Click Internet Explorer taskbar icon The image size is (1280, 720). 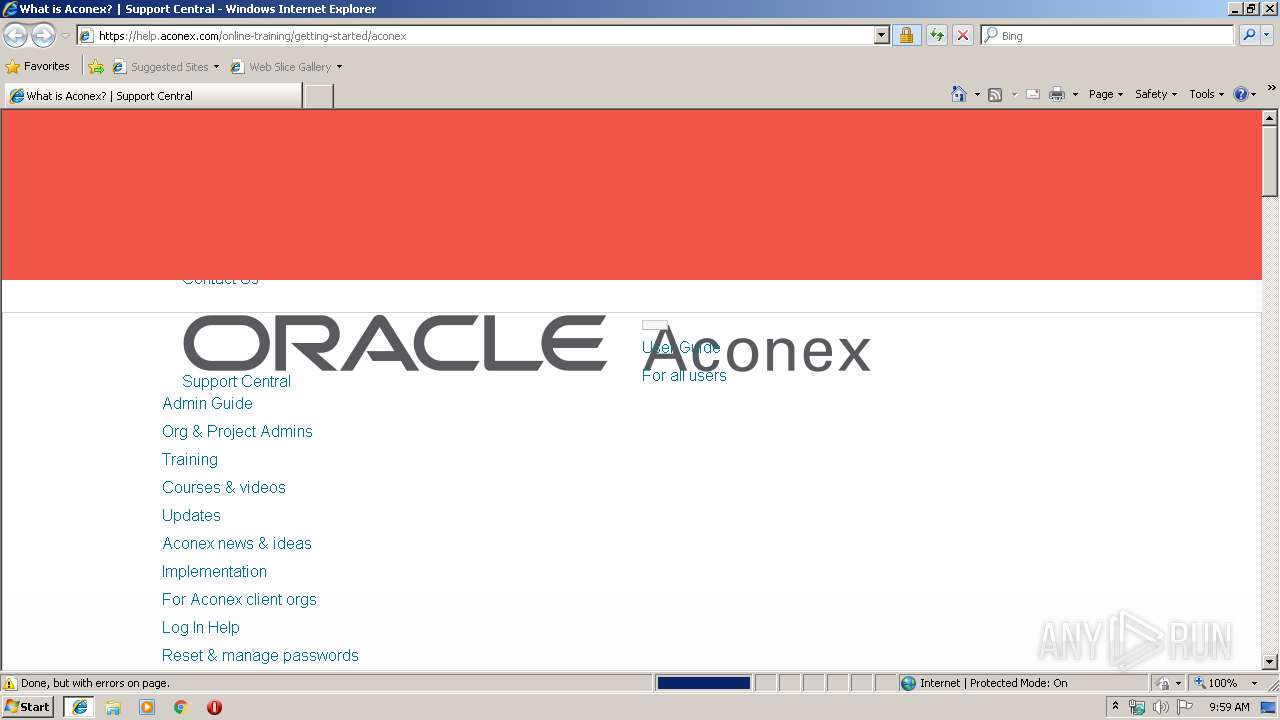click(x=80, y=707)
